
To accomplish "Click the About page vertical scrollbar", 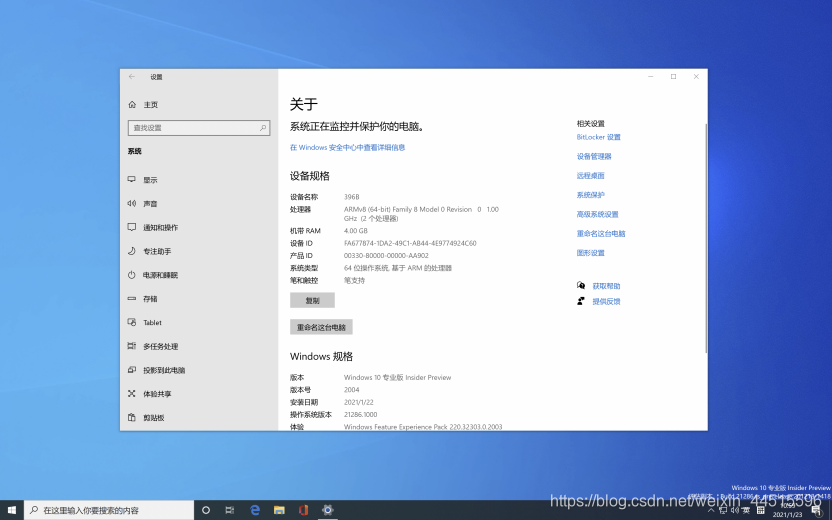I will pyautogui.click(x=706, y=238).
